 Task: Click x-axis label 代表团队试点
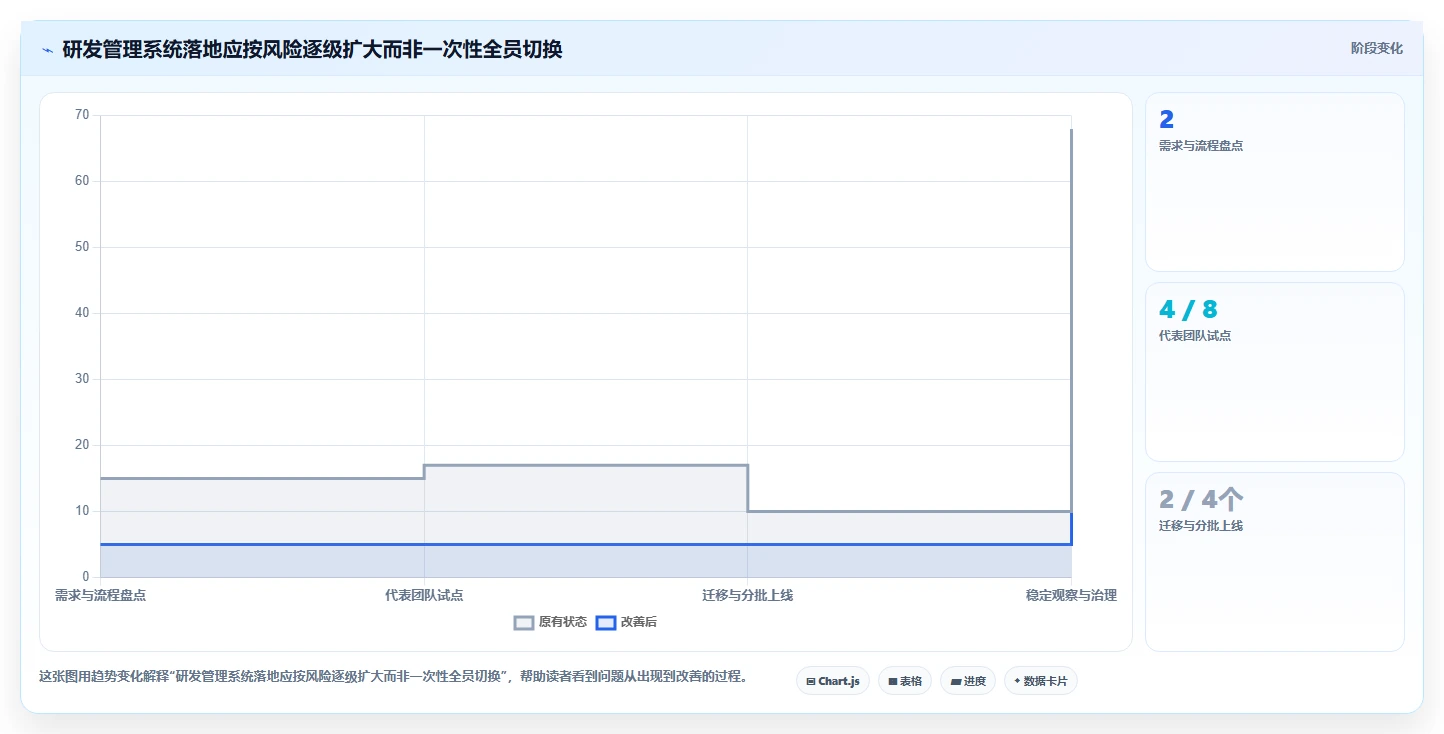point(424,595)
